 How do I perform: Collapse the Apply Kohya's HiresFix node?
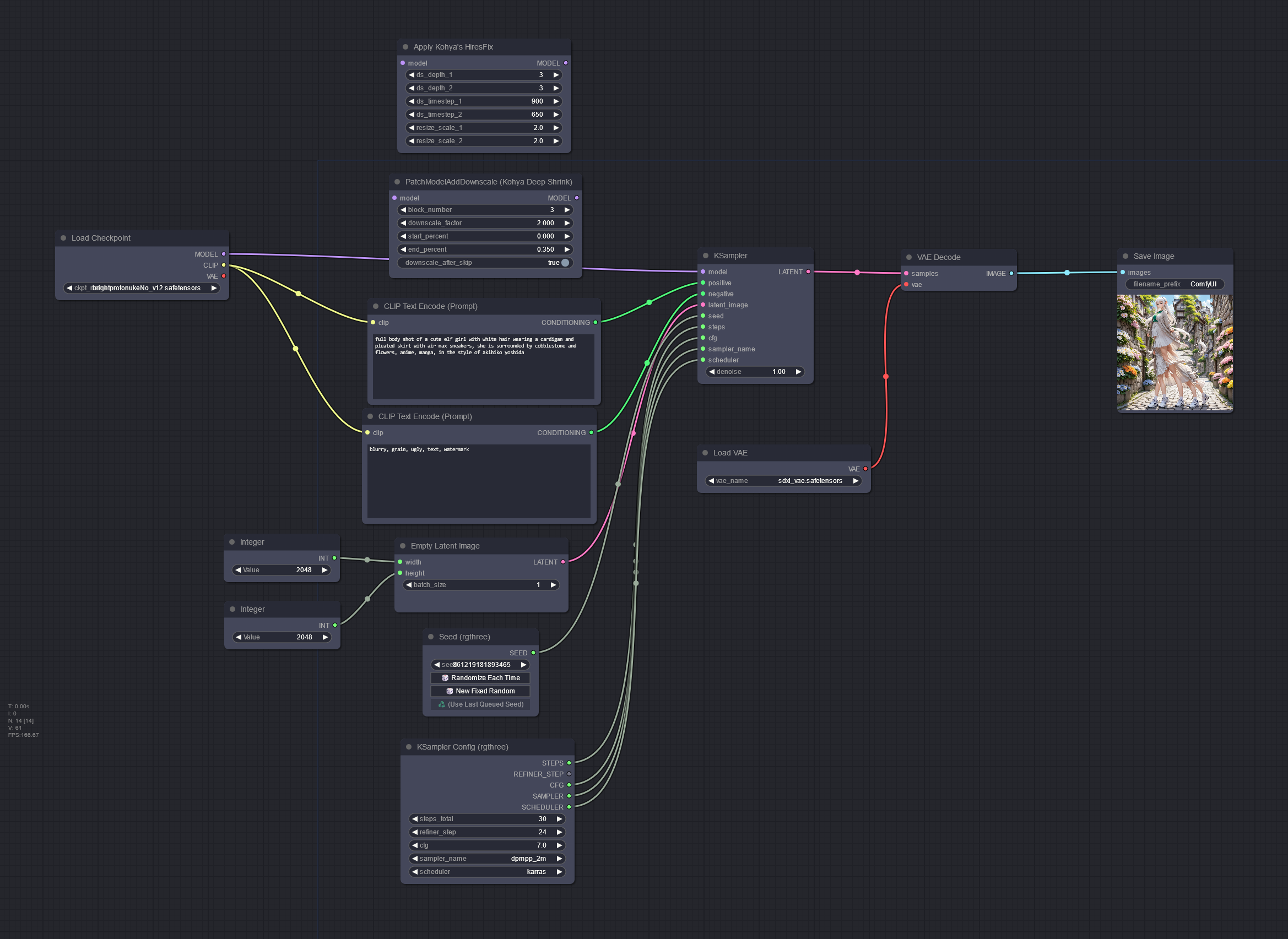[x=405, y=47]
